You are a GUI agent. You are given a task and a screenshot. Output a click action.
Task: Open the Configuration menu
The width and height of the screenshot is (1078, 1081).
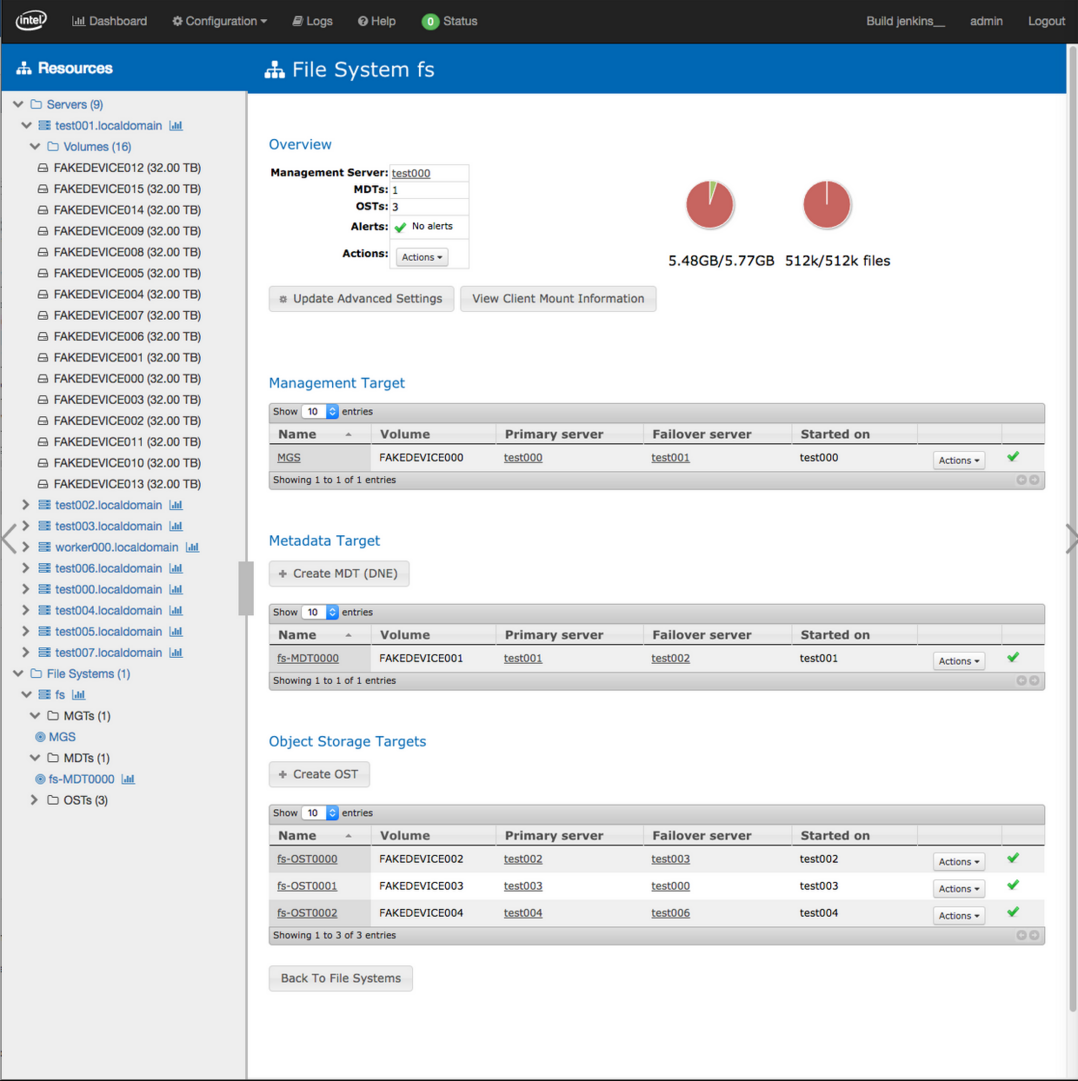coord(219,21)
